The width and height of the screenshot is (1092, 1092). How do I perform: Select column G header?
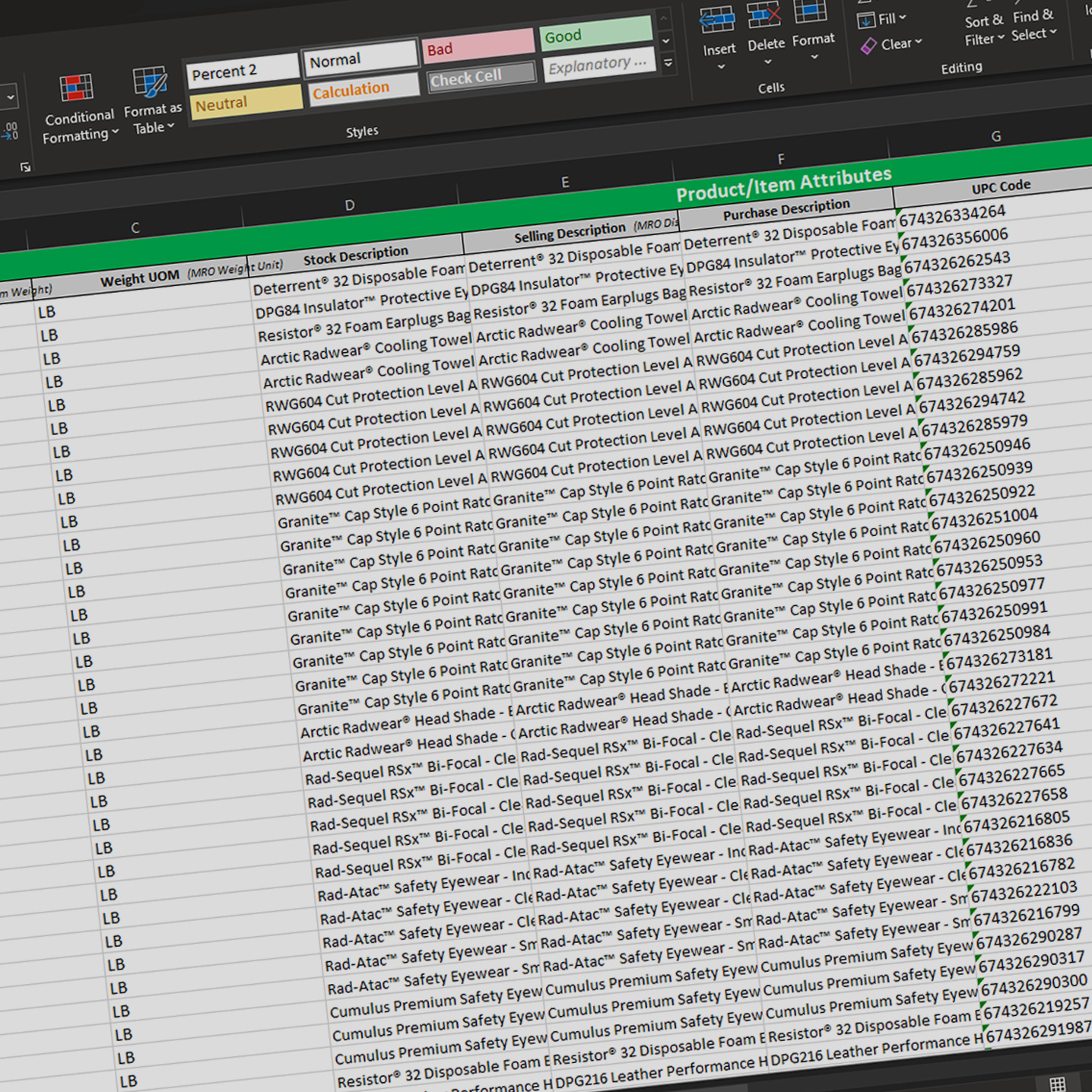tap(996, 136)
